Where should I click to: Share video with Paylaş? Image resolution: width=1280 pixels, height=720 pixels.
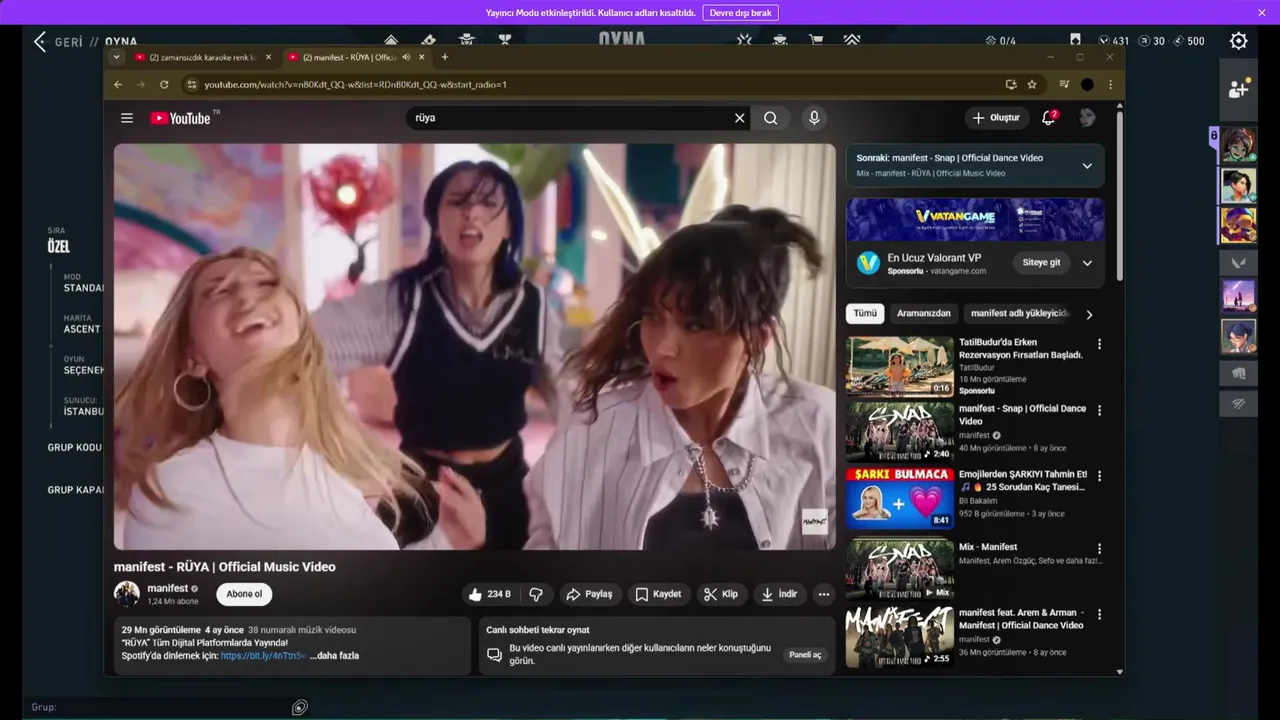point(589,594)
